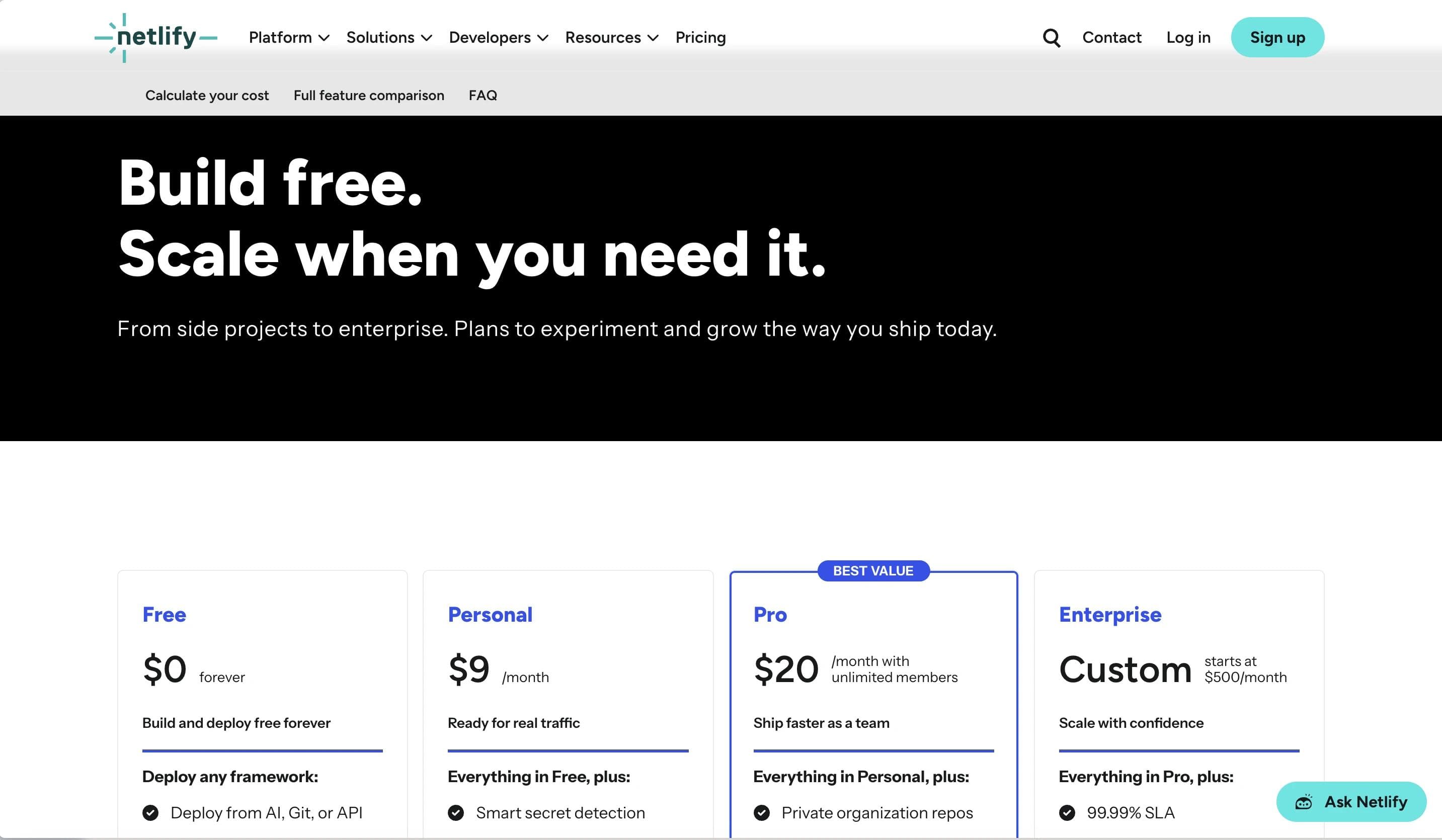1442x840 pixels.
Task: Click '99.99% SLA' feature text
Action: pyautogui.click(x=1131, y=812)
